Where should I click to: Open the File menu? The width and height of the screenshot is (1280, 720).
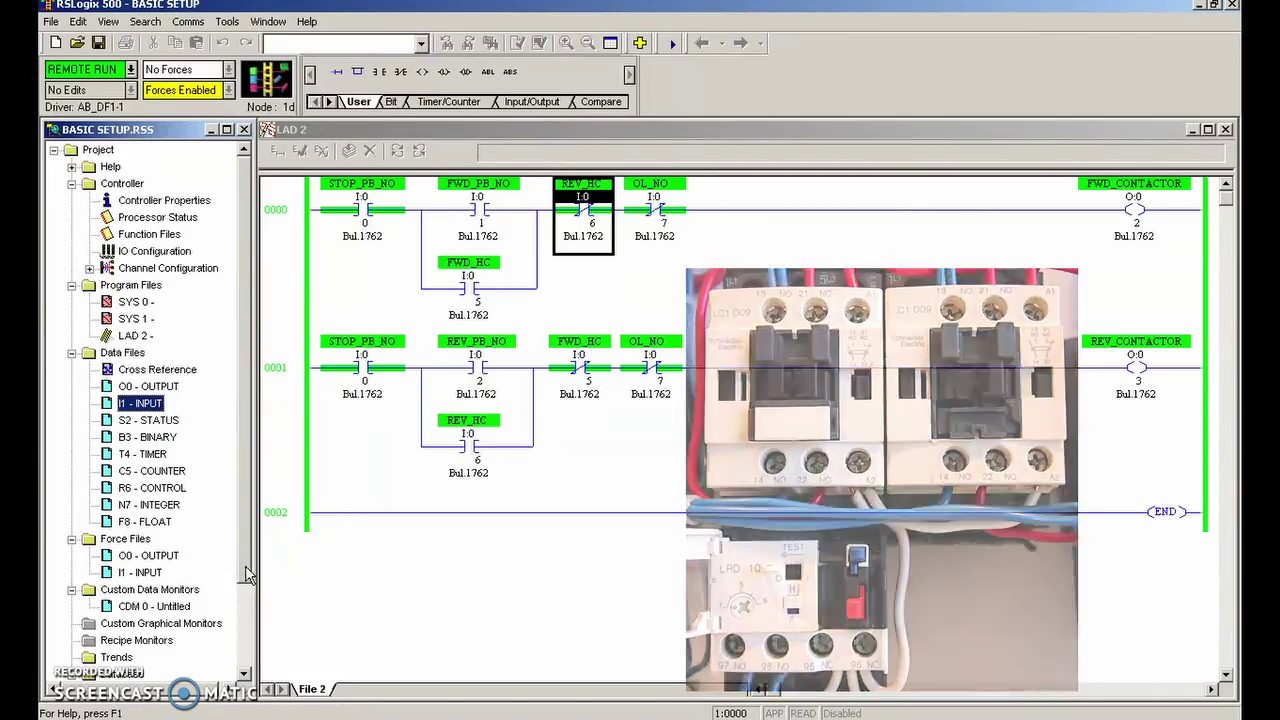[50, 21]
